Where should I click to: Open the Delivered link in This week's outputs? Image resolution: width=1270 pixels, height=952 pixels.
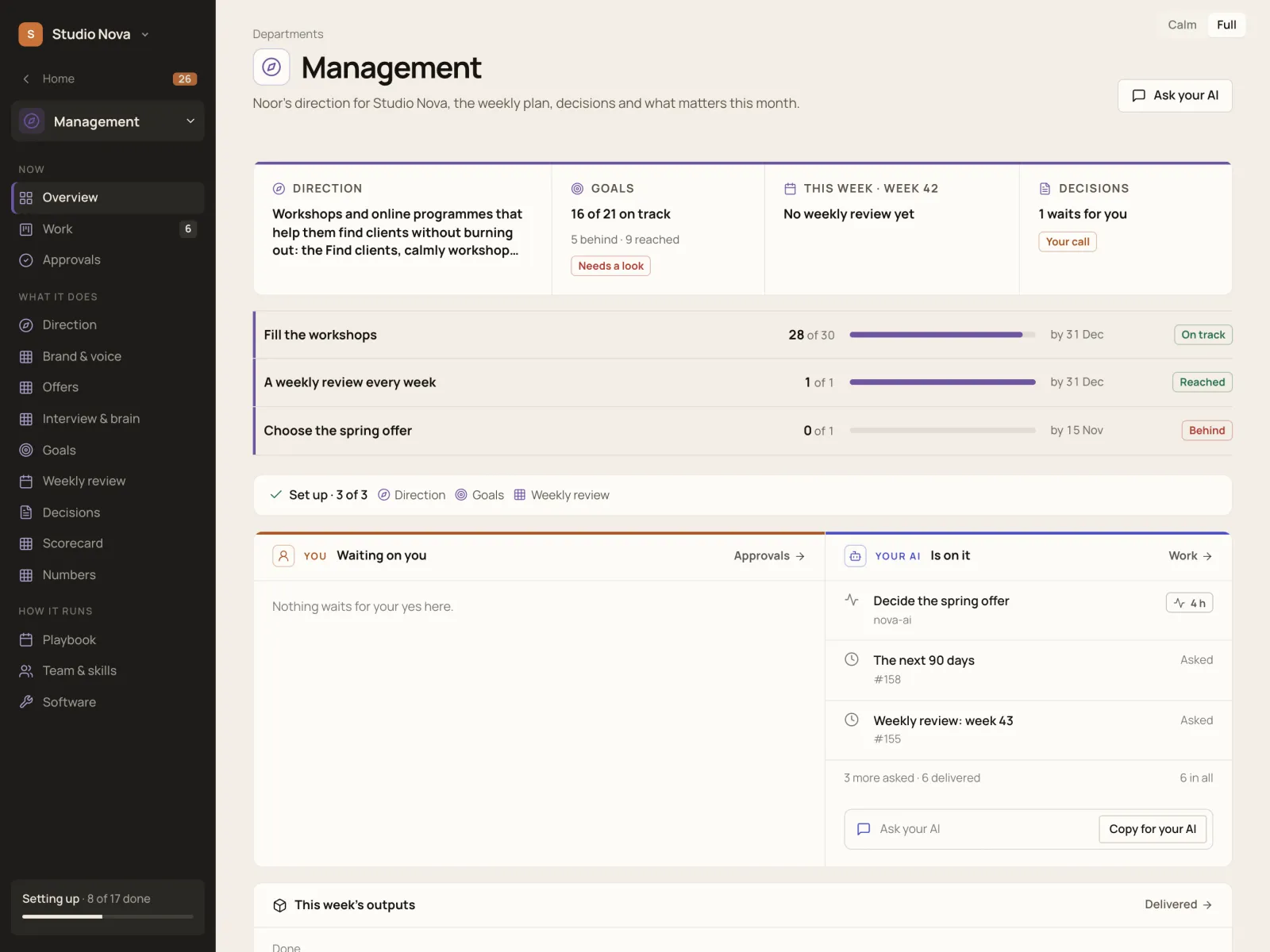click(x=1179, y=904)
